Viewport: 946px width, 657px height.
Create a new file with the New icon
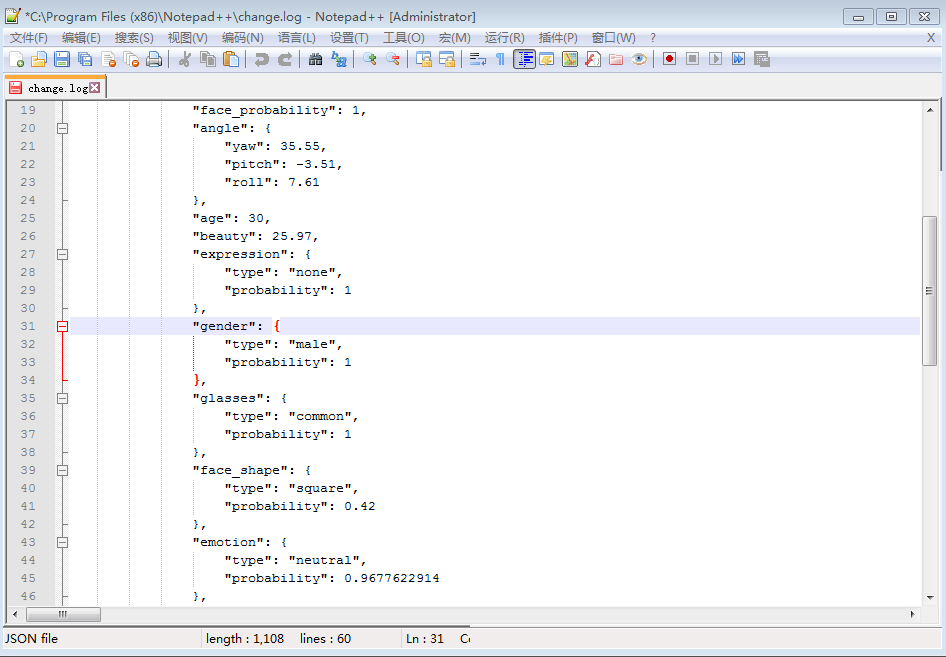coord(16,59)
